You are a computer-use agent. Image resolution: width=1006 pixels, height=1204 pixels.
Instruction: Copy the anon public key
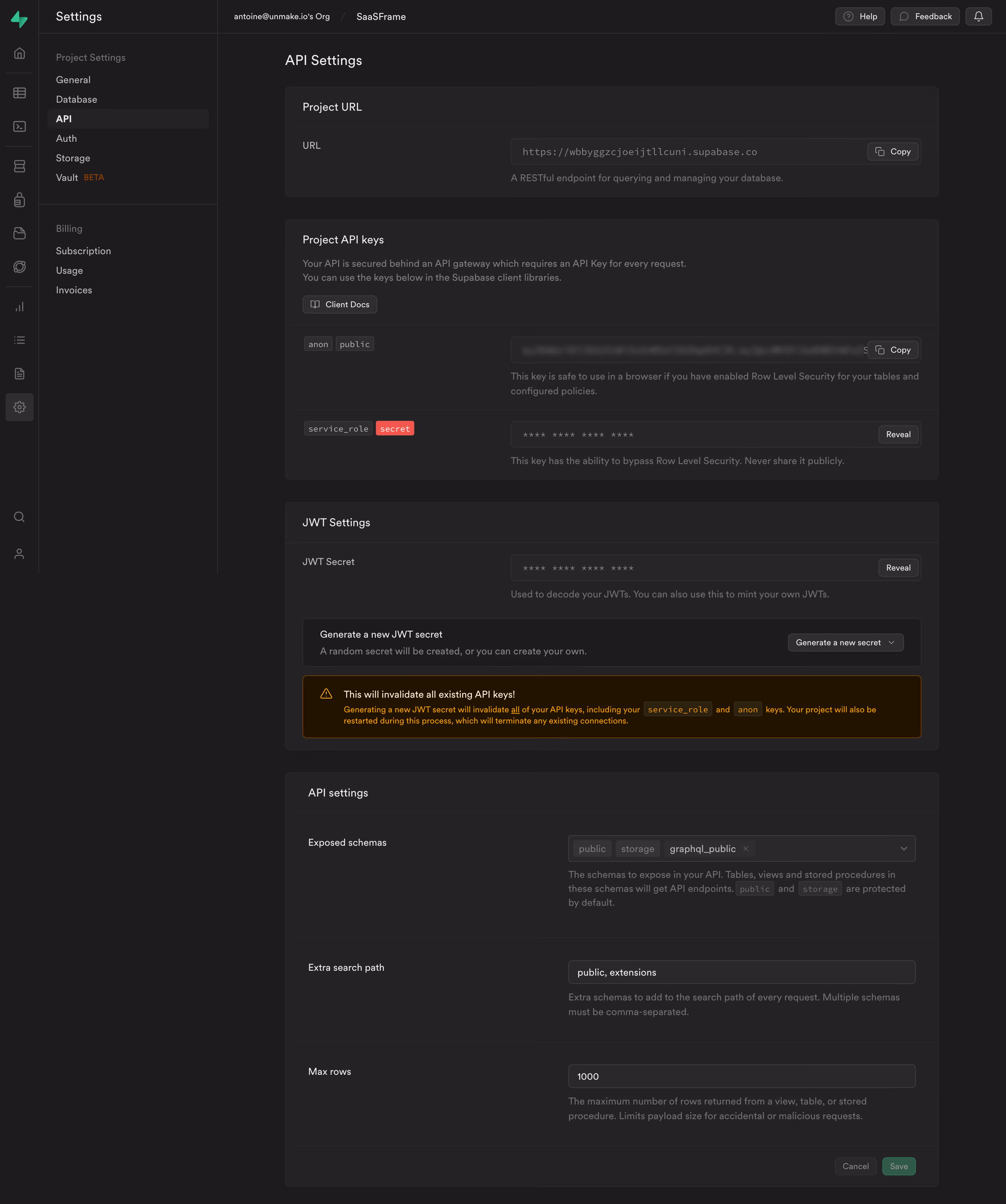pos(892,350)
